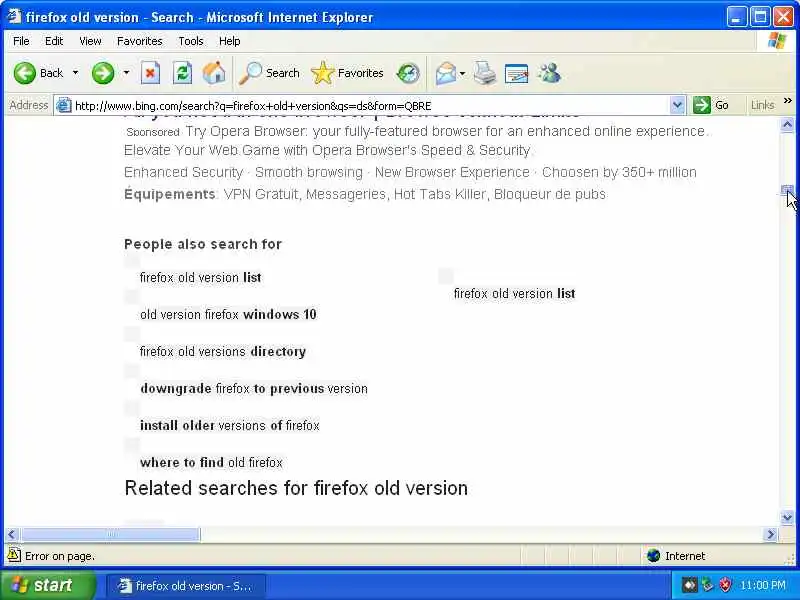Open the Tools menu
800x600 pixels.
click(191, 41)
